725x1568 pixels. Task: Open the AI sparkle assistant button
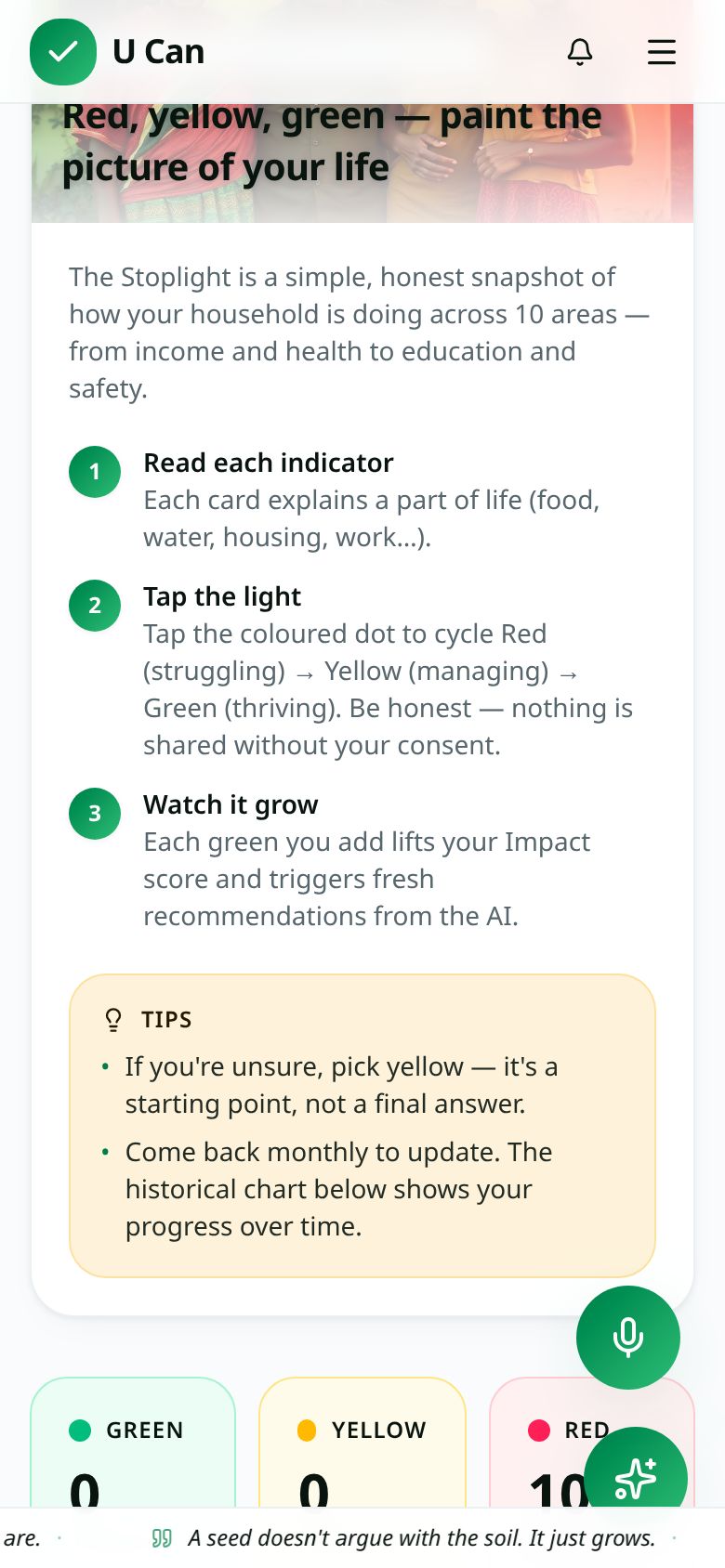pos(636,1477)
